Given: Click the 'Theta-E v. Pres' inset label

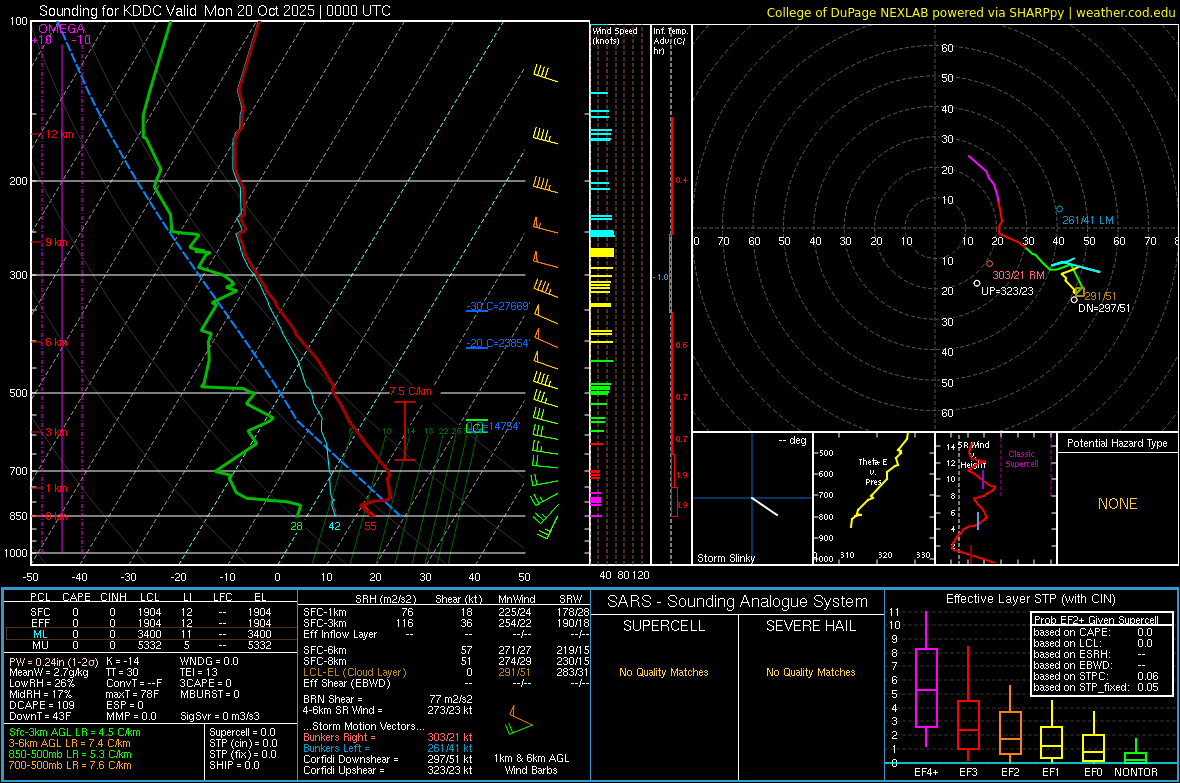Looking at the screenshot, I should (873, 471).
